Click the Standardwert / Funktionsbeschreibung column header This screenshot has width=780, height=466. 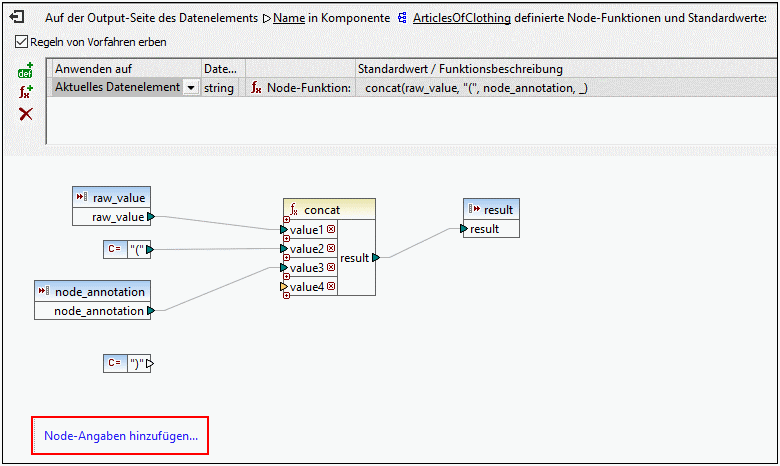pos(460,69)
